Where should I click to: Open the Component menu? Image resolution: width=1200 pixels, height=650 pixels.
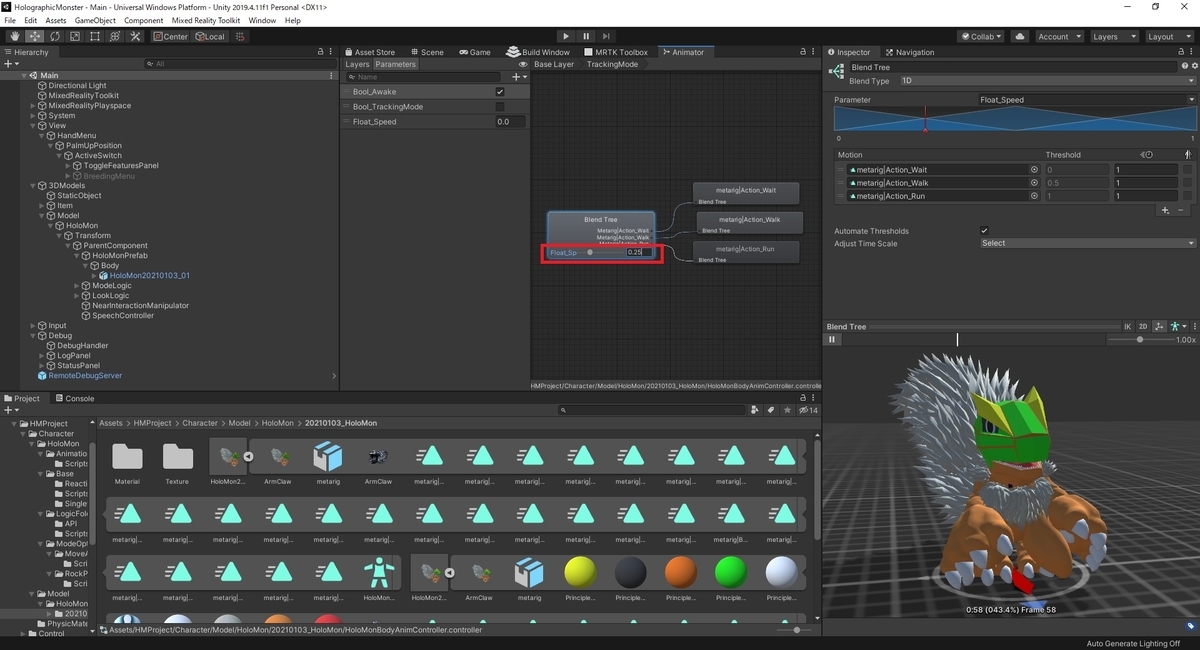[143, 20]
